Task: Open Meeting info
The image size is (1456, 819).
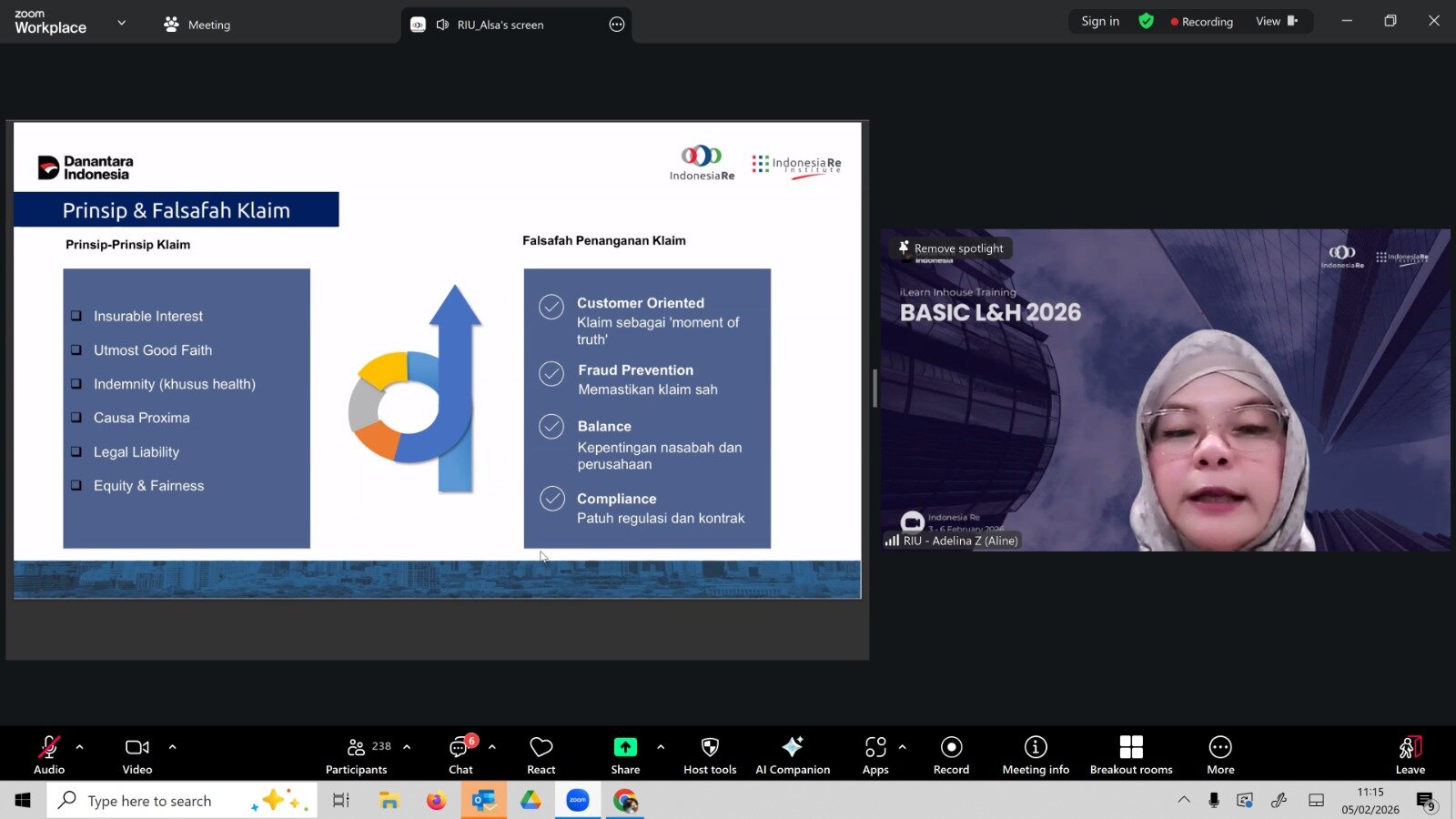Action: click(x=1036, y=754)
